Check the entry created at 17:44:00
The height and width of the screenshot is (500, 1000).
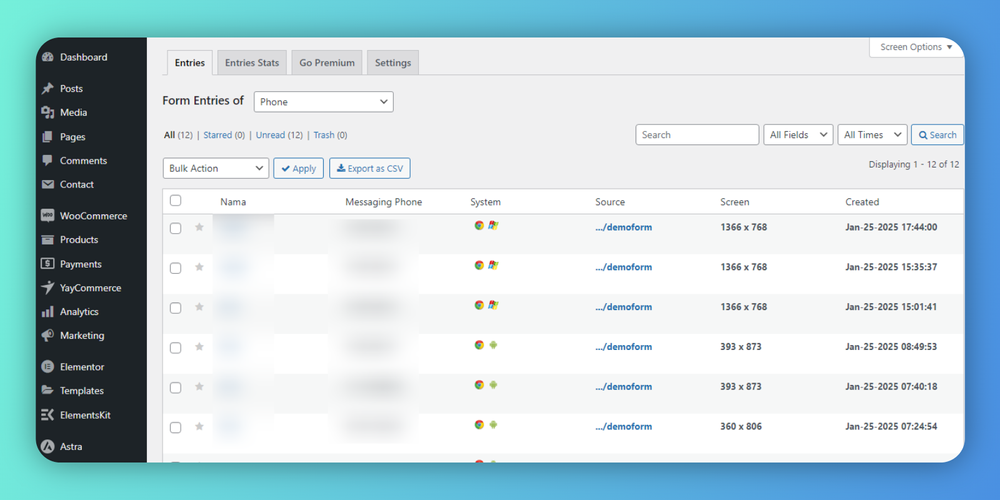pyautogui.click(x=175, y=228)
